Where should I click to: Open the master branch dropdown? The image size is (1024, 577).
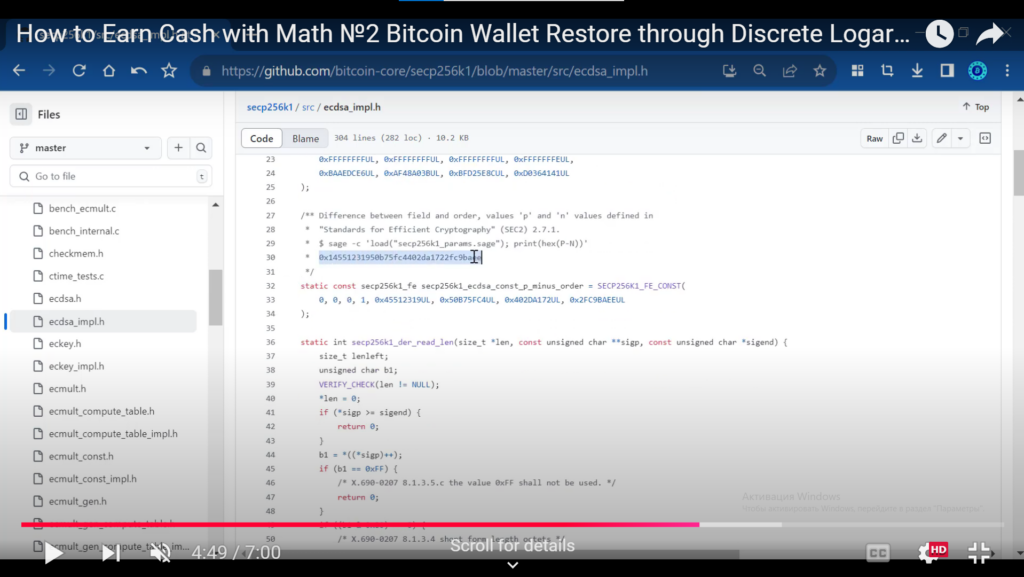(86, 148)
